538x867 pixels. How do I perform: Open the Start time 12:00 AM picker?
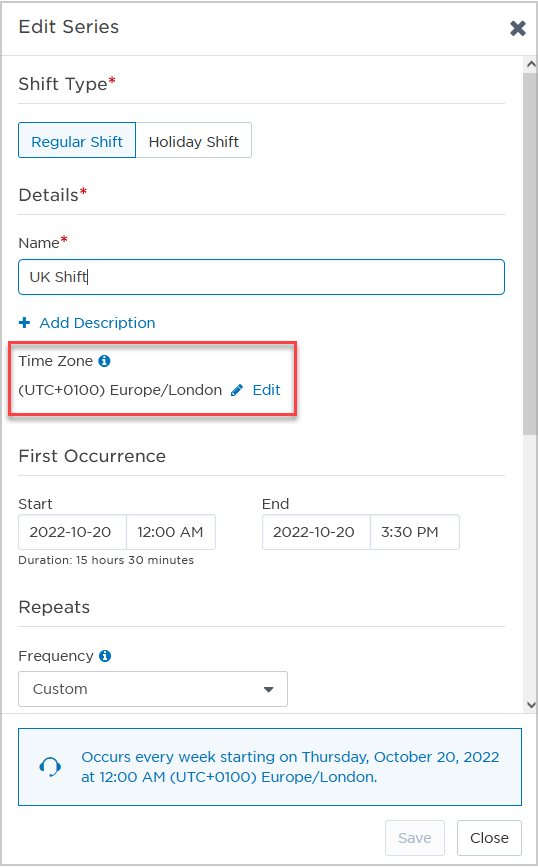tap(171, 532)
